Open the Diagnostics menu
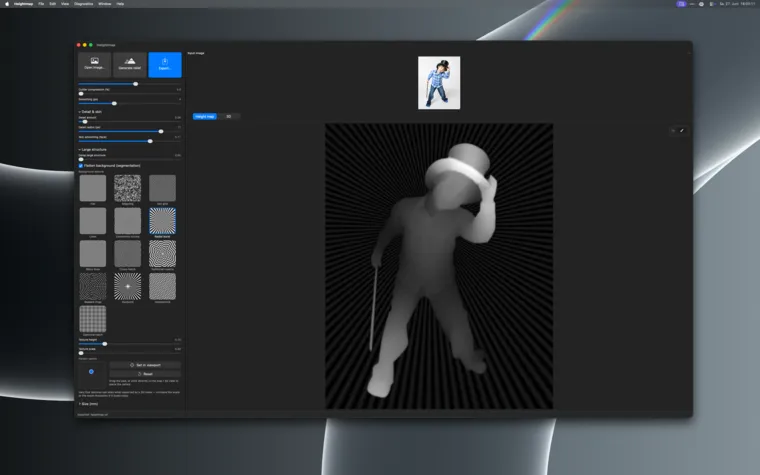 [84, 4]
